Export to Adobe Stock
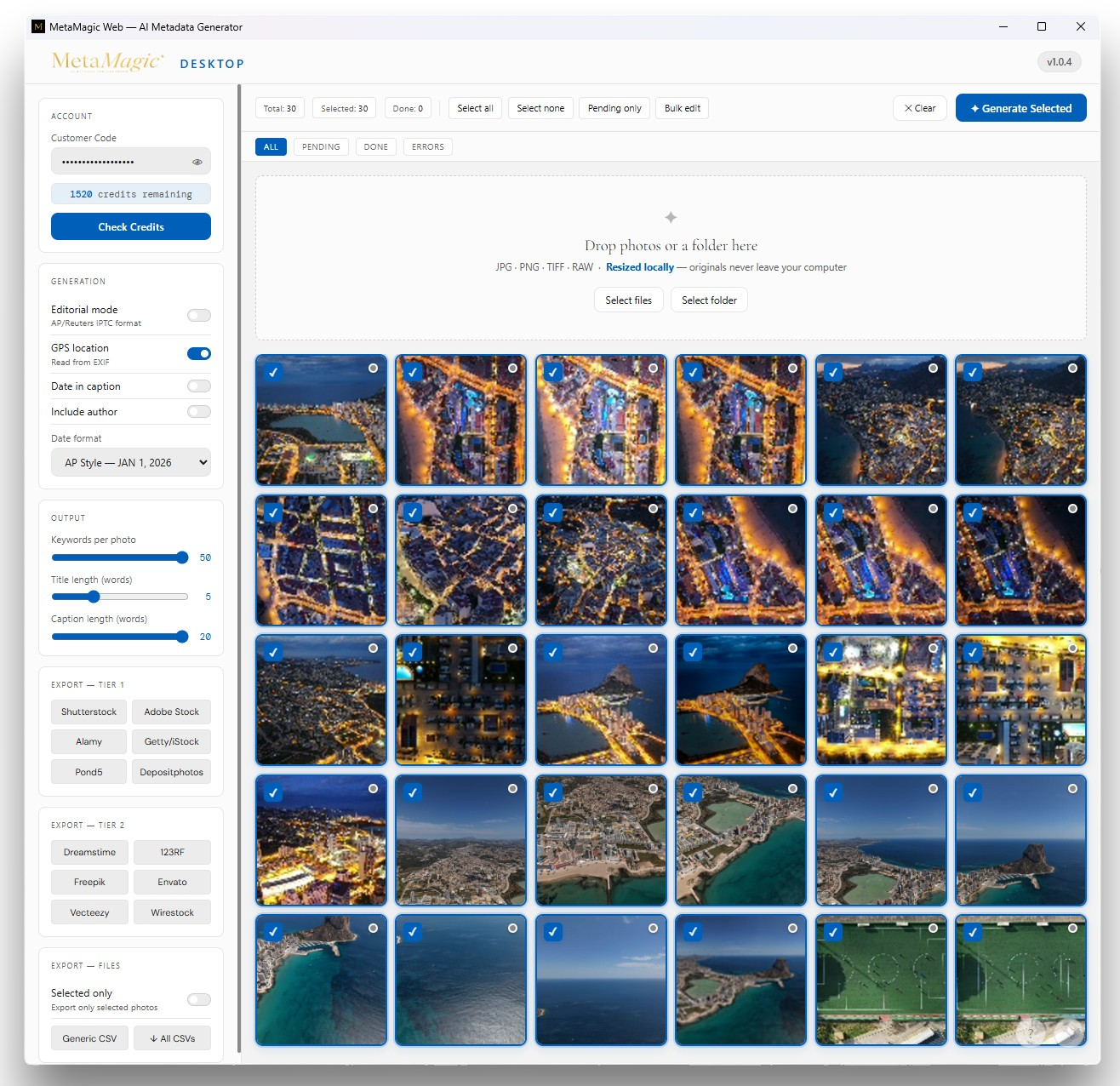The width and height of the screenshot is (1120, 1086). [x=172, y=712]
